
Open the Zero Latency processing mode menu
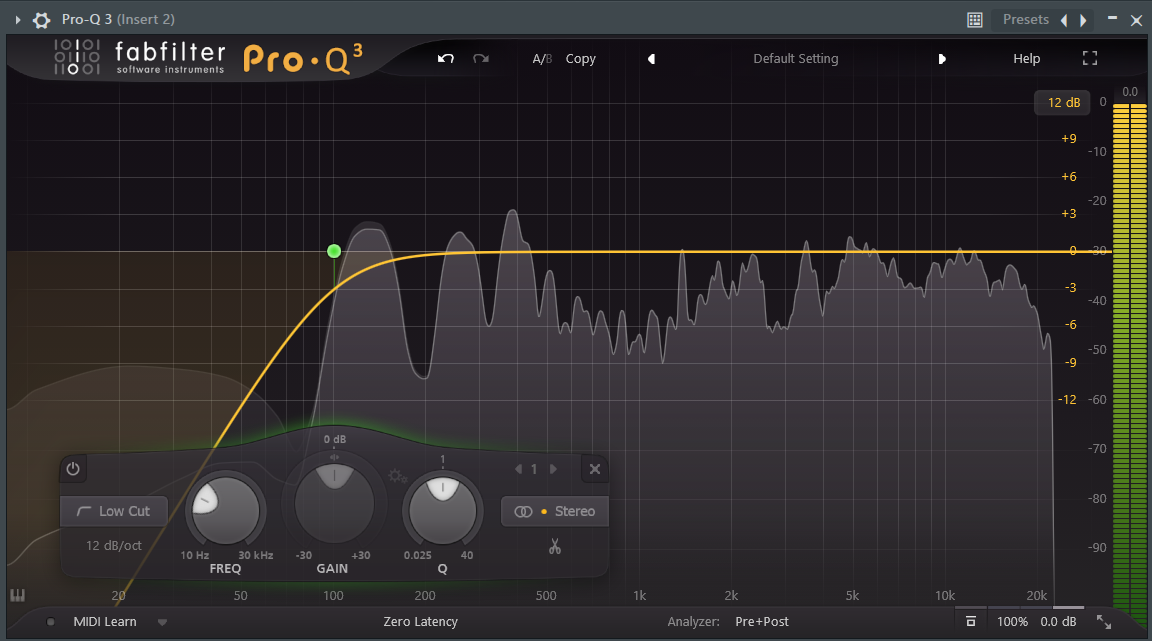pos(420,622)
